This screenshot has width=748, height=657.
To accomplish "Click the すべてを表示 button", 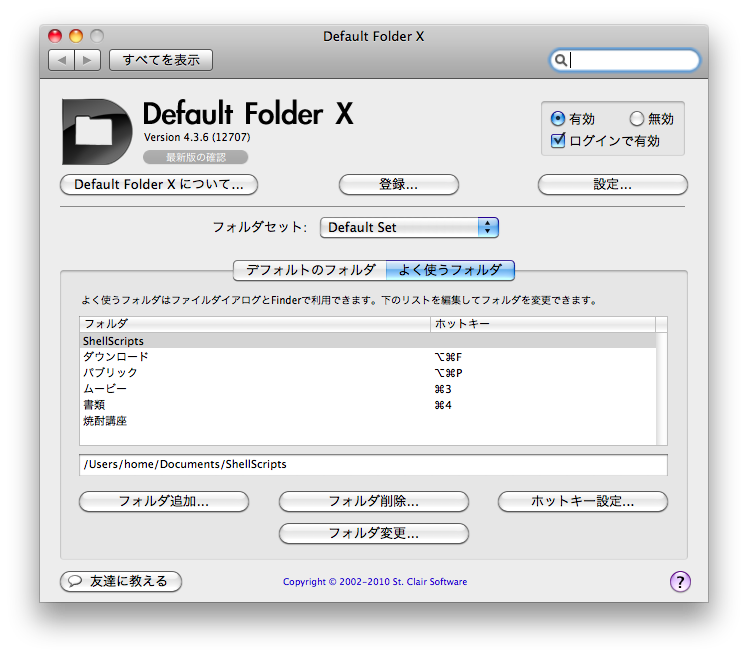I will [161, 60].
